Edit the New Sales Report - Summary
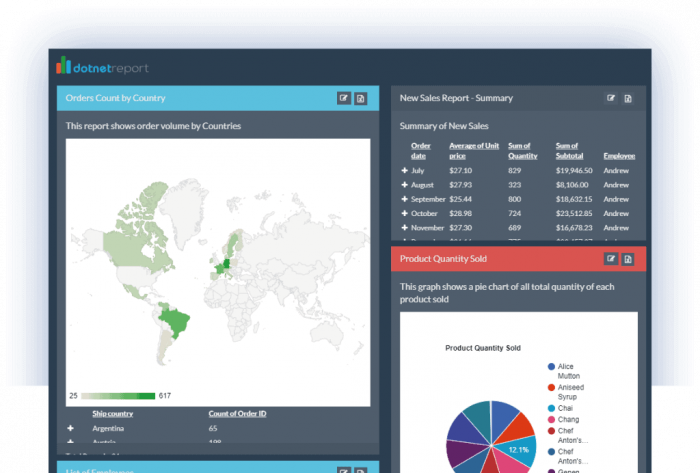Viewport: 700px width, 473px height. [611, 98]
